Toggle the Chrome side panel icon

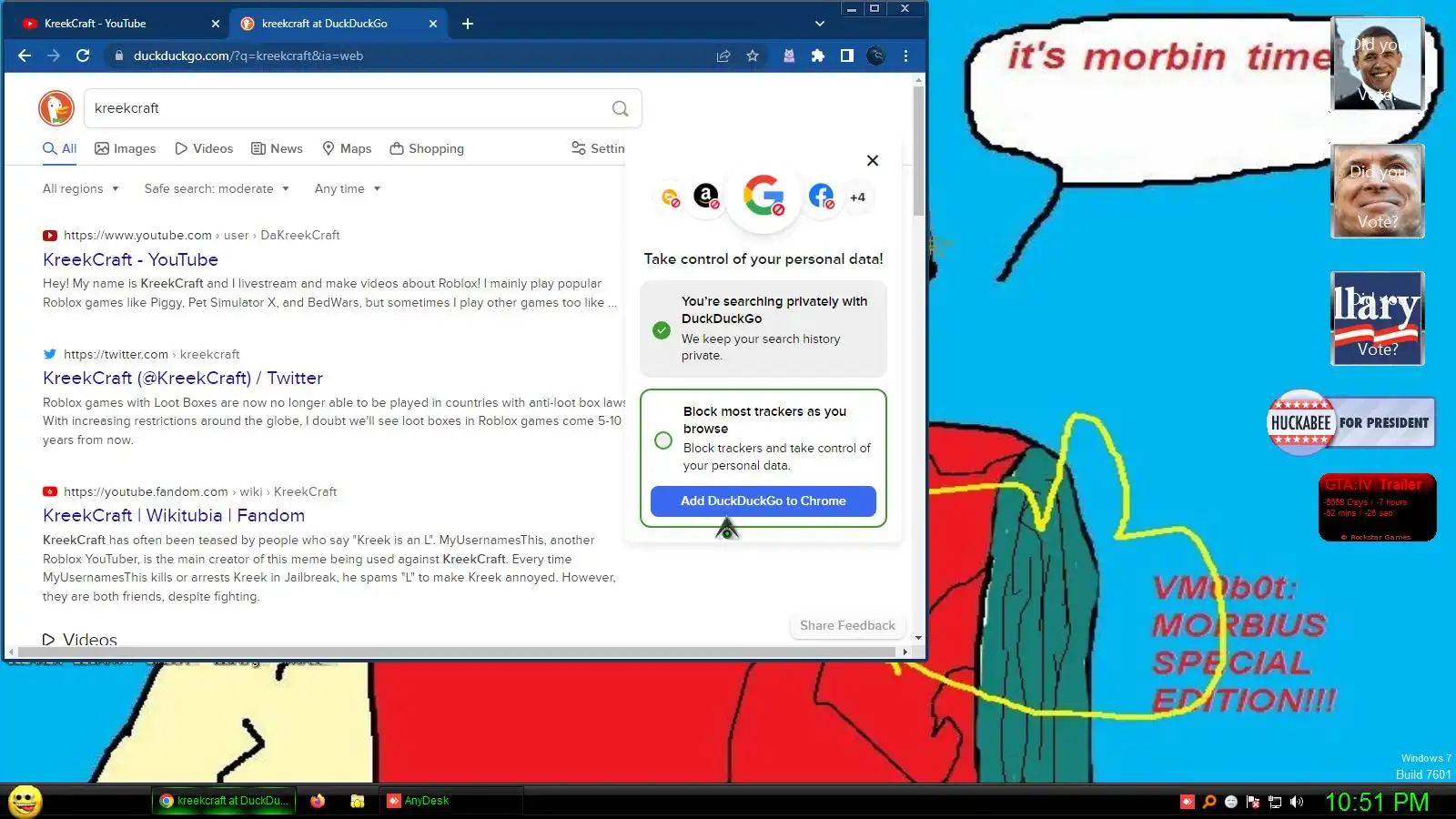click(x=847, y=56)
